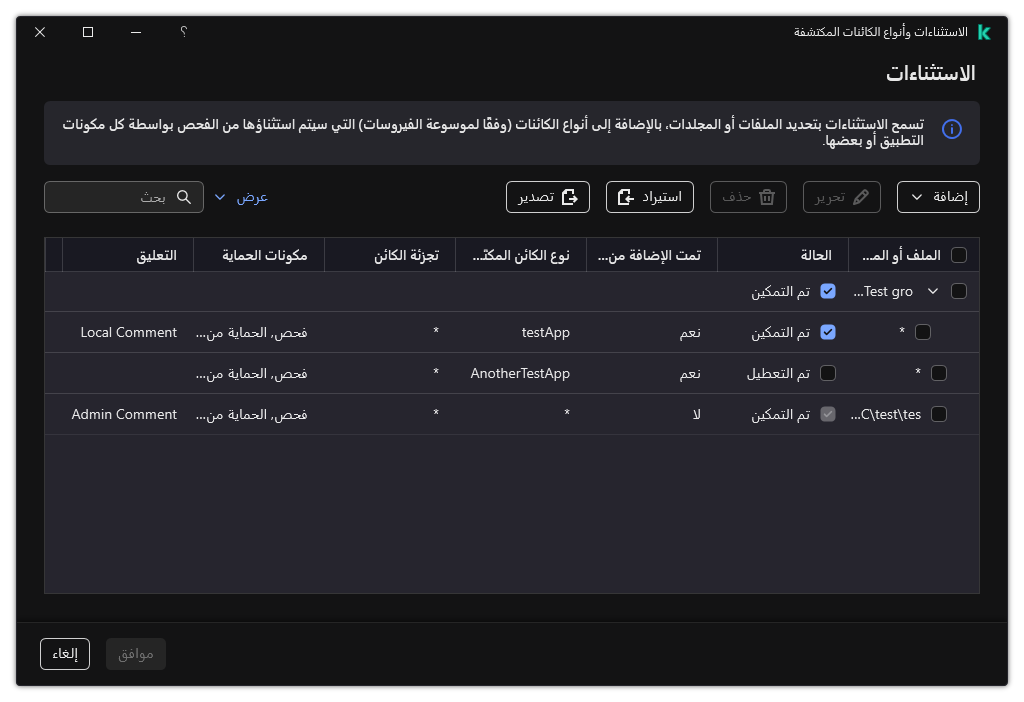
Task: Enable the disabled status checkbox for AnotherTestApp
Action: click(828, 372)
